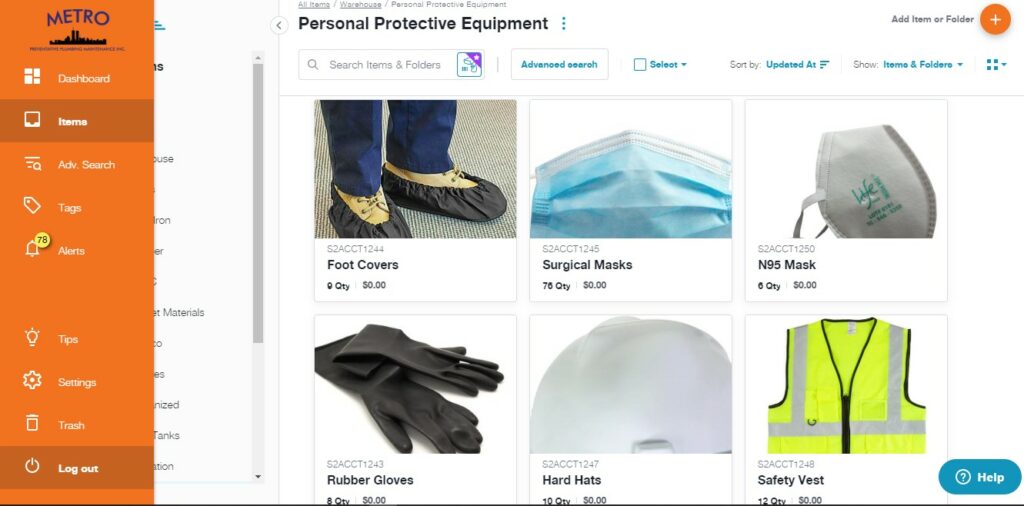Follow the Warehouse breadcrumb link

tap(360, 4)
